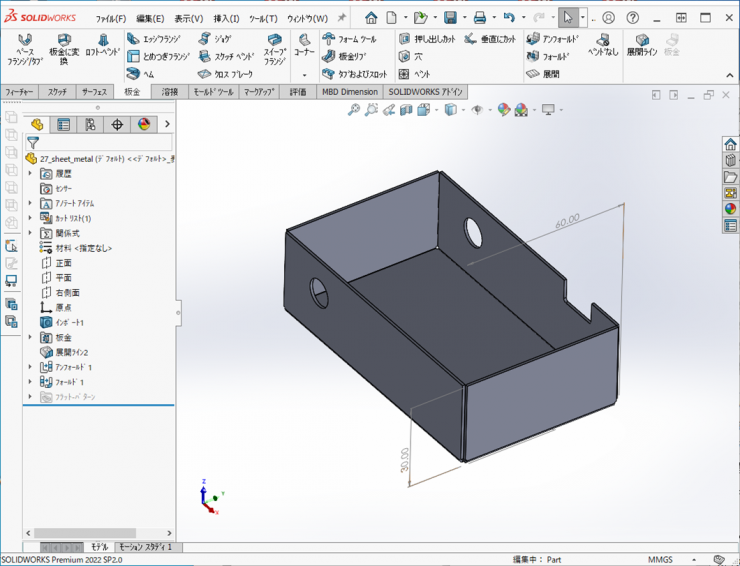This screenshot has height=566, width=740.
Task: Expand the 板金 node in feature tree
Action: pyautogui.click(x=30, y=337)
